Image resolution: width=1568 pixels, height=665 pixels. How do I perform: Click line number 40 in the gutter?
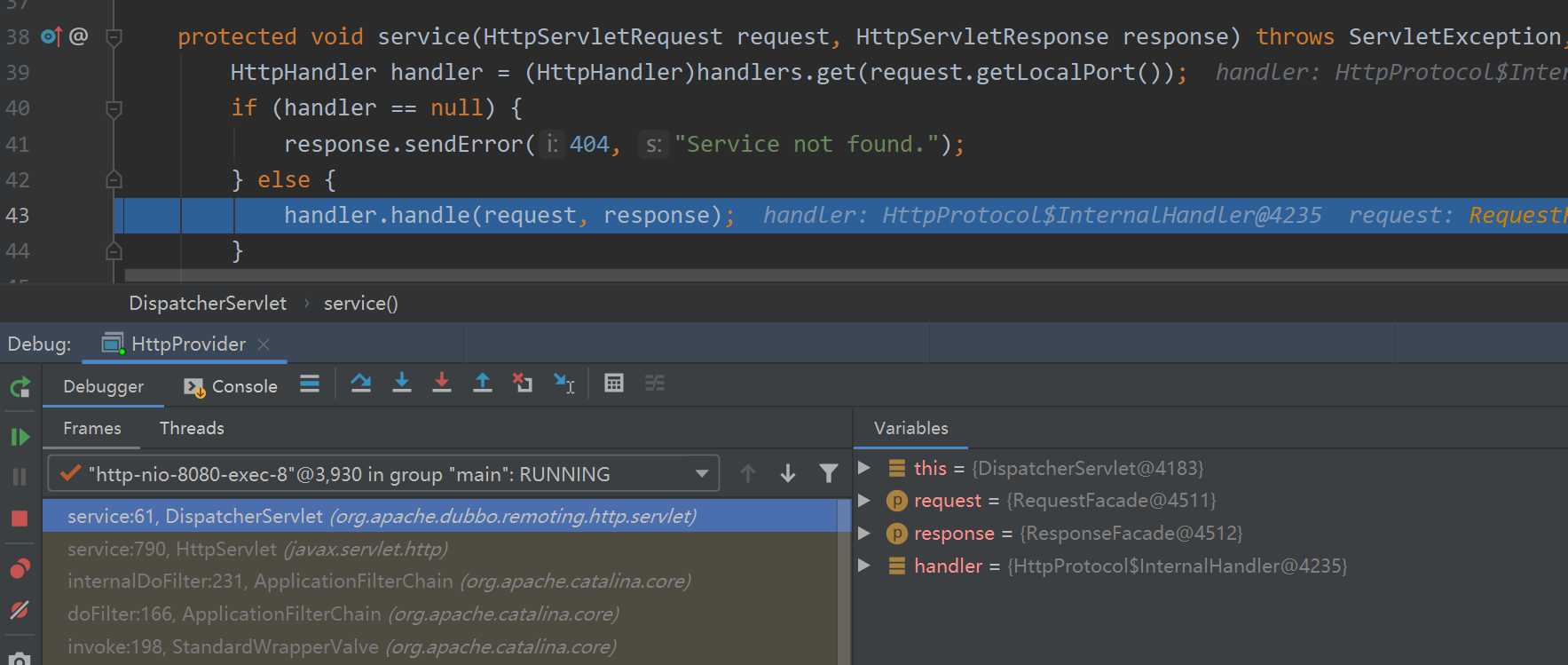[18, 108]
